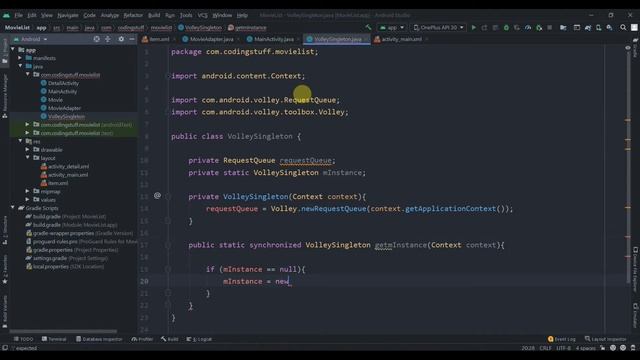Select DetailActivity in the project tree
This screenshot has height=360, width=640.
(x=63, y=83)
